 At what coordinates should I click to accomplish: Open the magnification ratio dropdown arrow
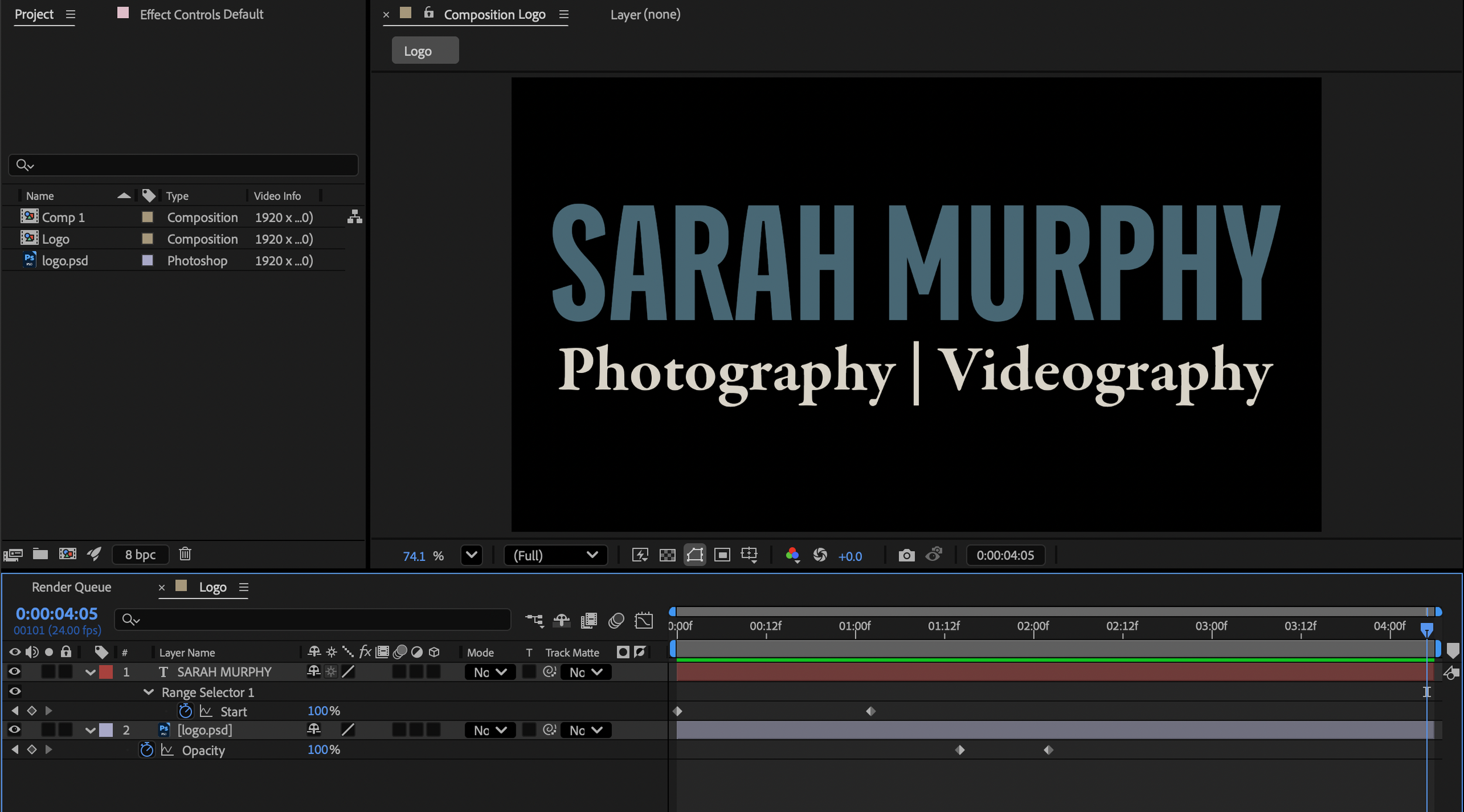[471, 555]
